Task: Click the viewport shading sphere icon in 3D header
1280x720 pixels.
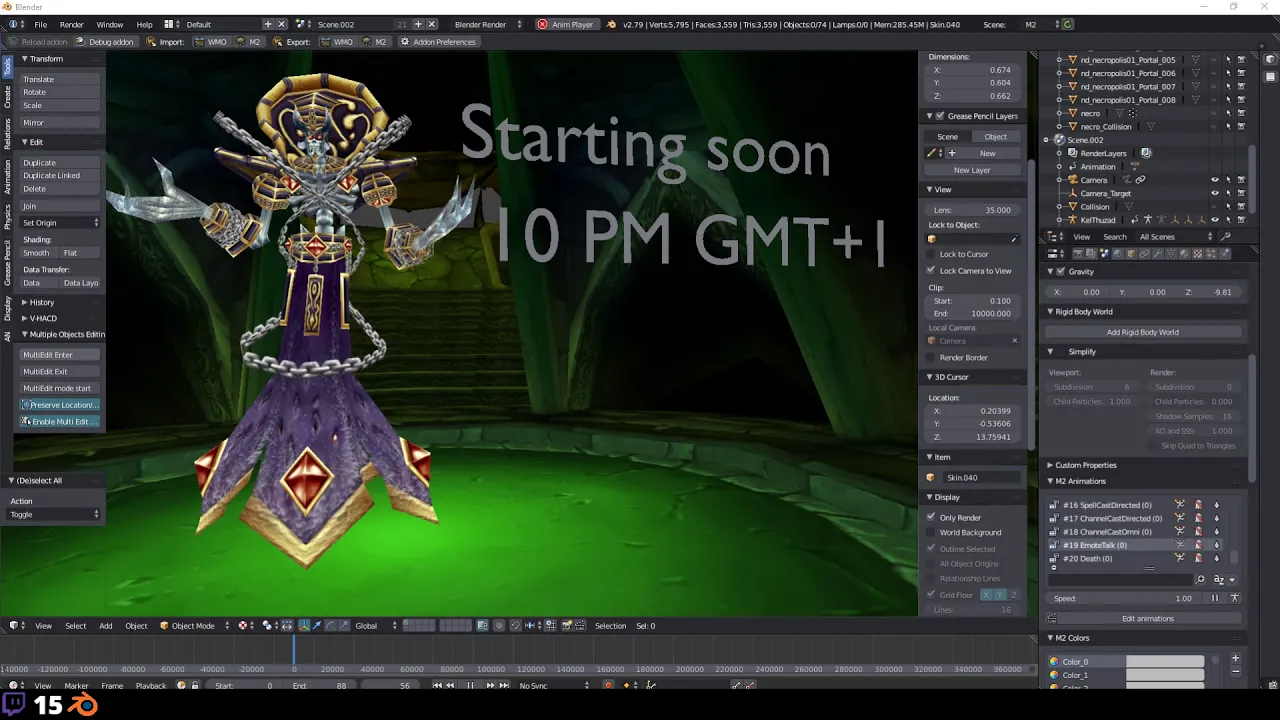Action: pyautogui.click(x=245, y=625)
